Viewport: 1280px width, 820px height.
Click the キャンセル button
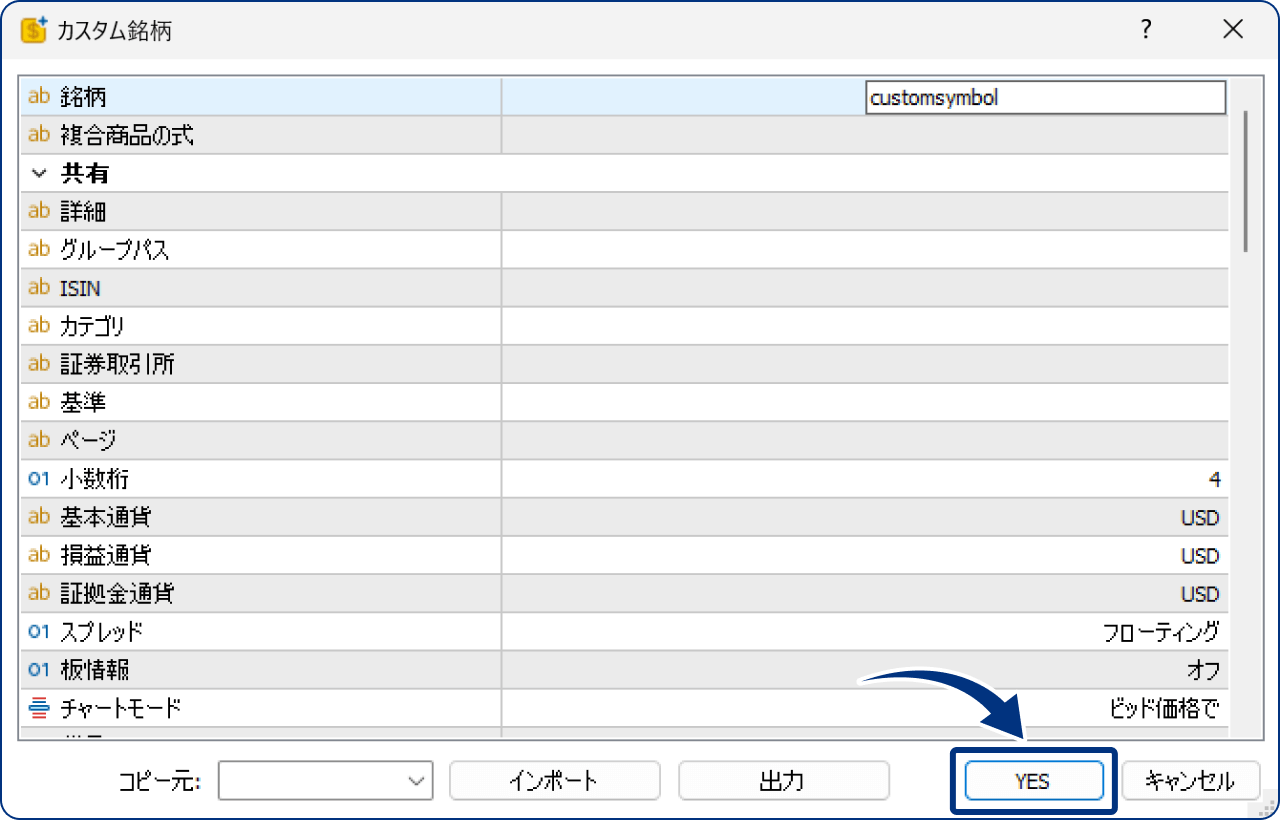coord(1189,781)
